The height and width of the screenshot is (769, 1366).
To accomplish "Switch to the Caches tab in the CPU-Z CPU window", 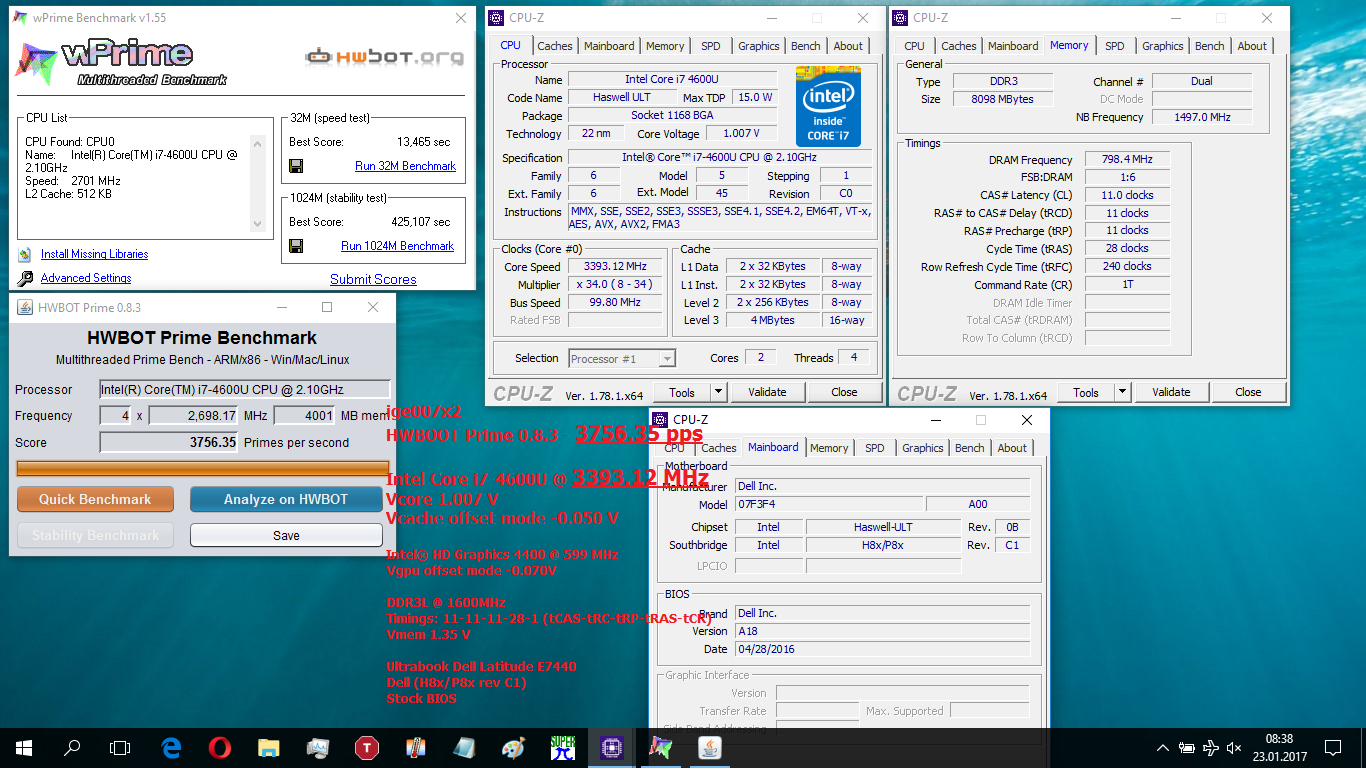I will pos(555,46).
